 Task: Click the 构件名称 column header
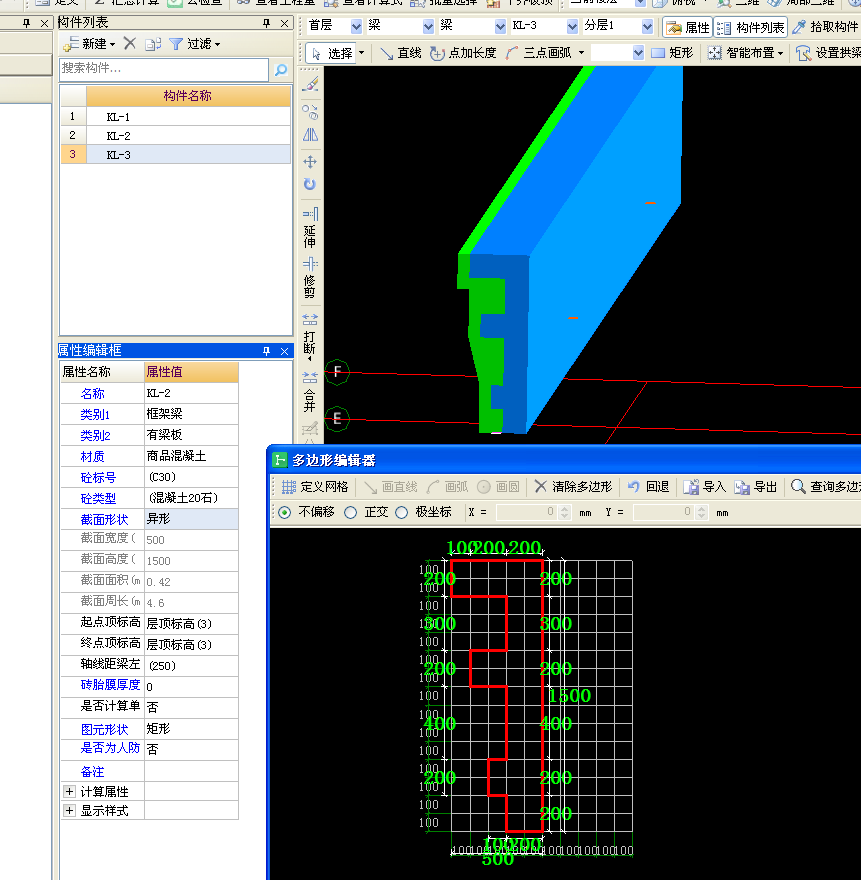coord(188,96)
